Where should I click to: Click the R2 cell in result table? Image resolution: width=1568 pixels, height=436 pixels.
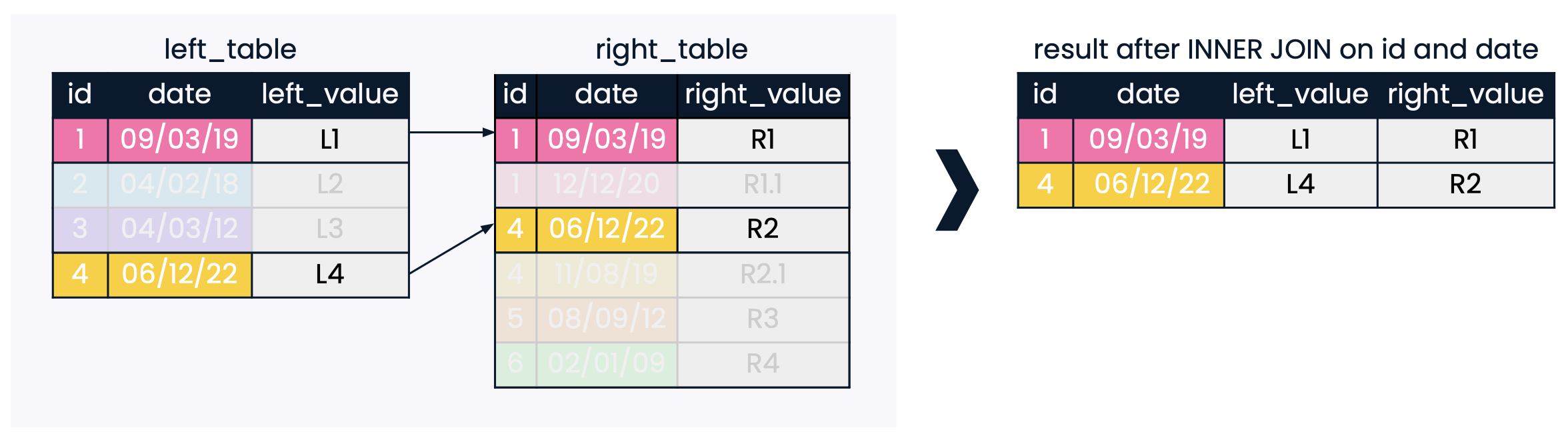pyautogui.click(x=1465, y=184)
